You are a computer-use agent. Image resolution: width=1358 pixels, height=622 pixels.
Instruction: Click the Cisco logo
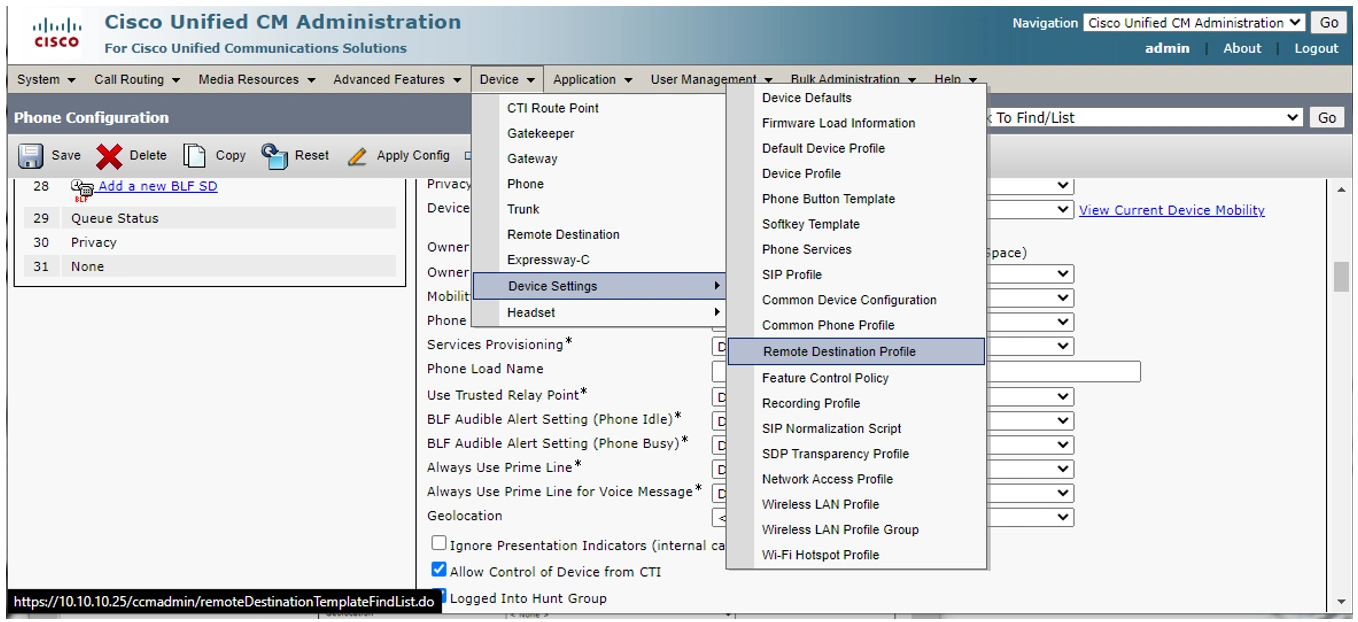[x=56, y=32]
